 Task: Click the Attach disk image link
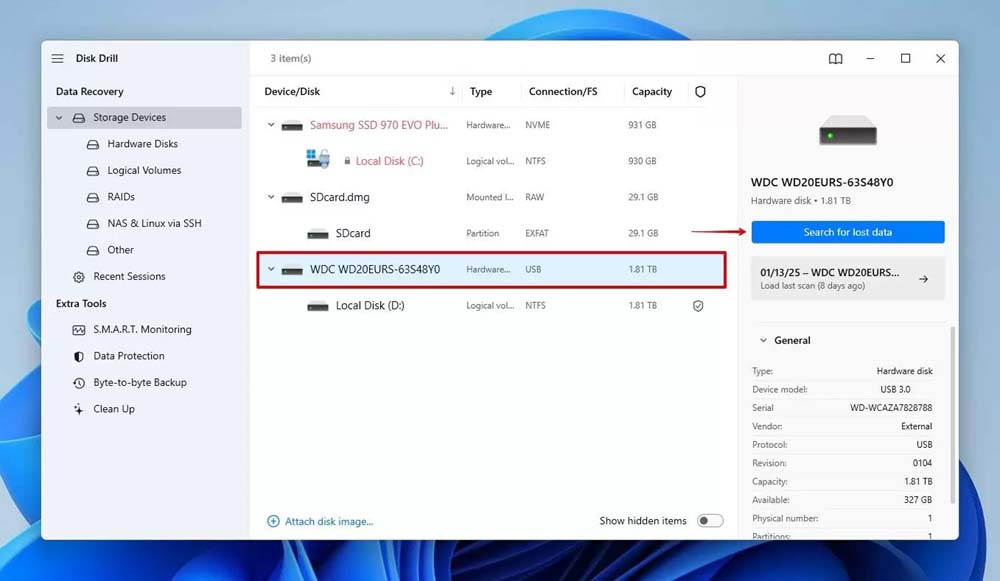tap(328, 522)
